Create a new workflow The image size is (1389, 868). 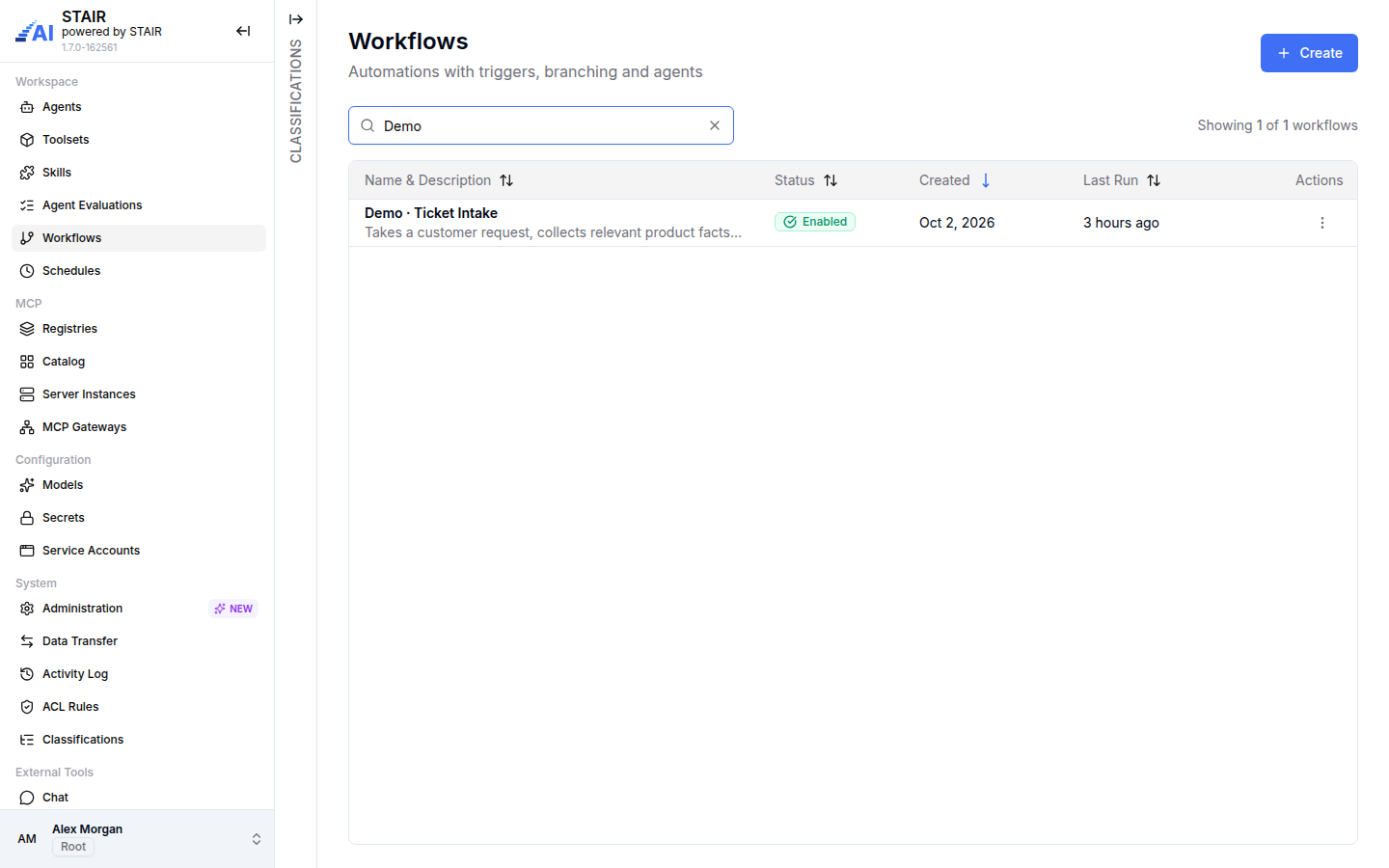(x=1309, y=53)
